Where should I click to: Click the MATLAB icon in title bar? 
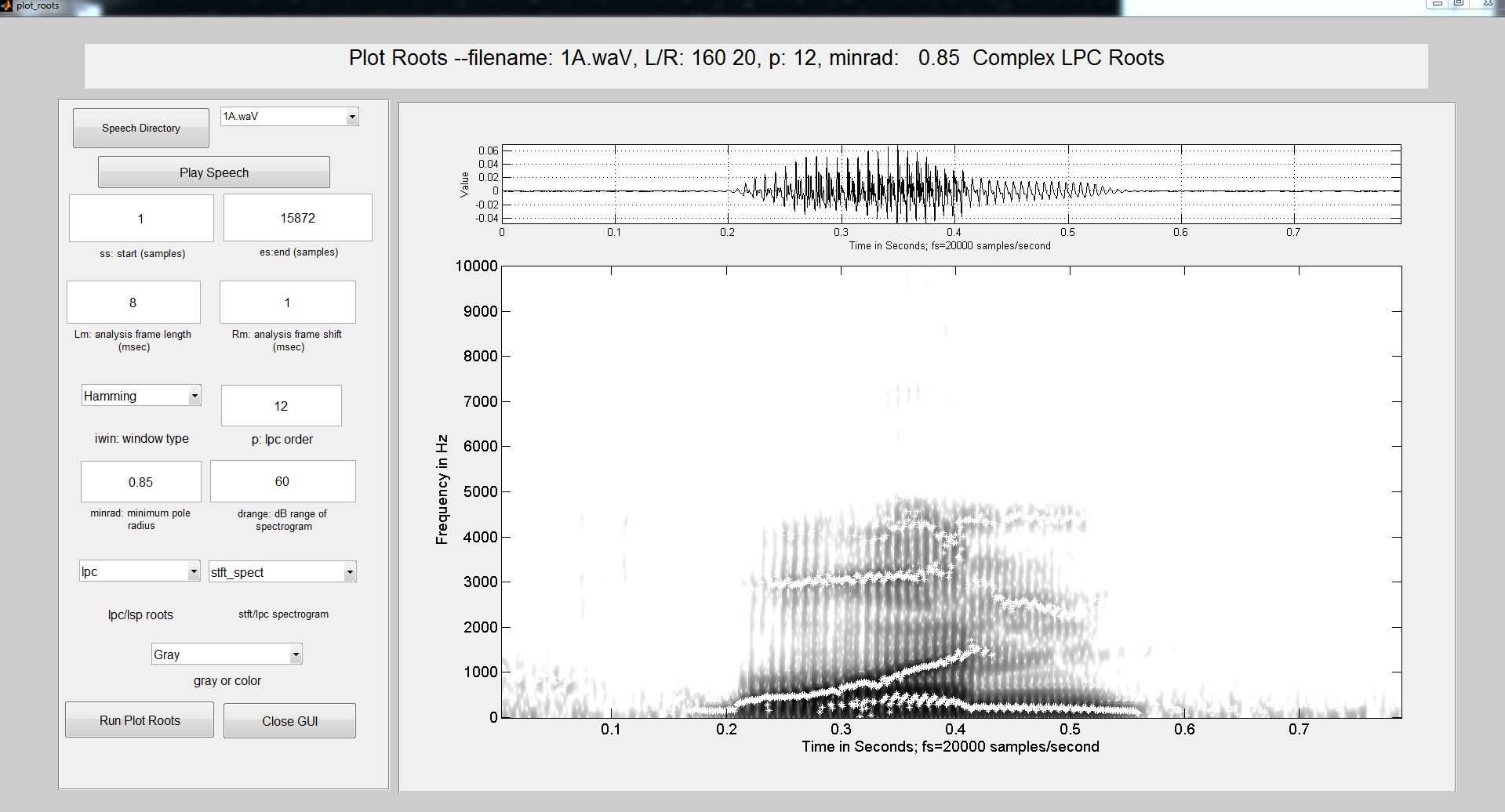pyautogui.click(x=6, y=6)
